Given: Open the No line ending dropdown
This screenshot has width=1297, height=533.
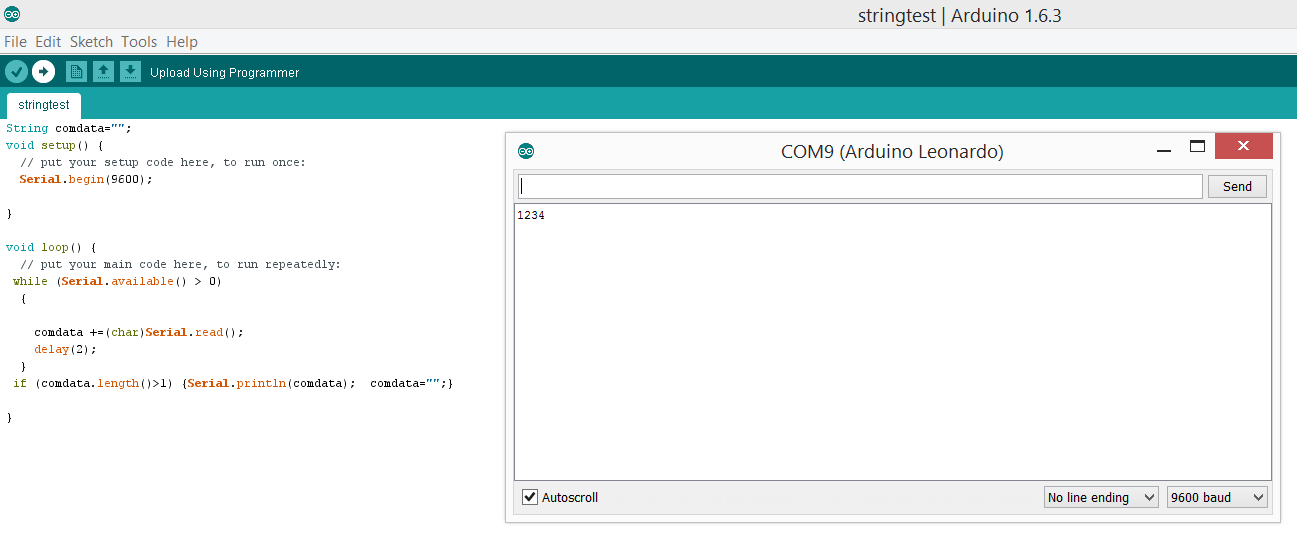Looking at the screenshot, I should pyautogui.click(x=1101, y=497).
